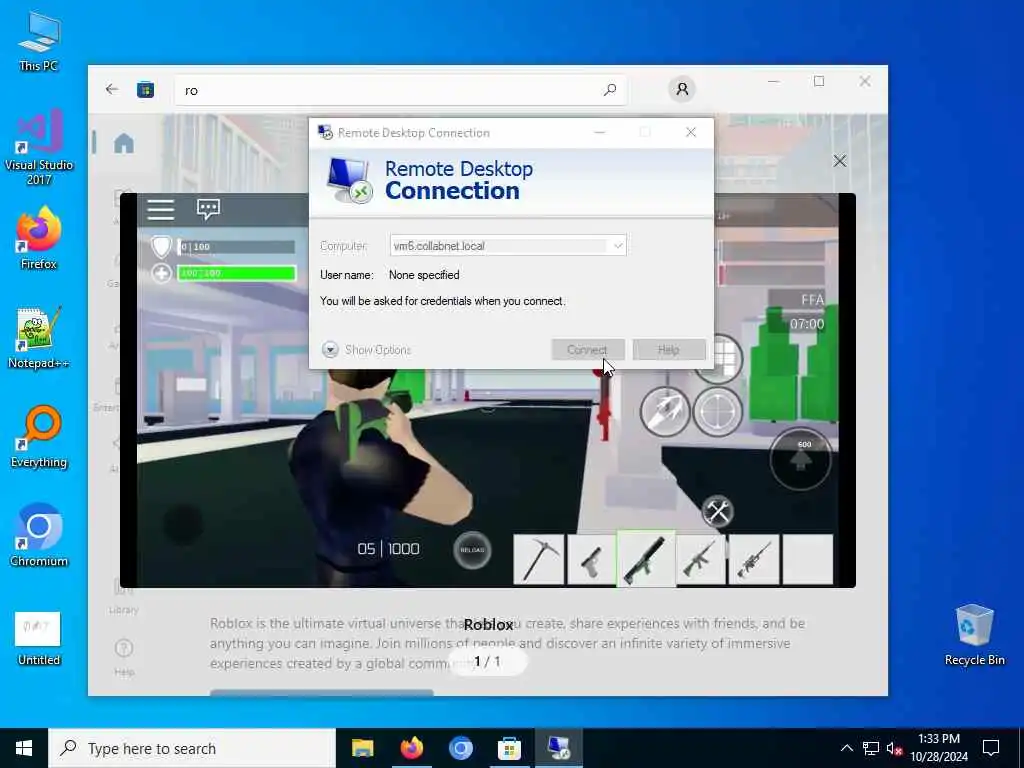Open the Untitled file on desktop

[x=39, y=639]
